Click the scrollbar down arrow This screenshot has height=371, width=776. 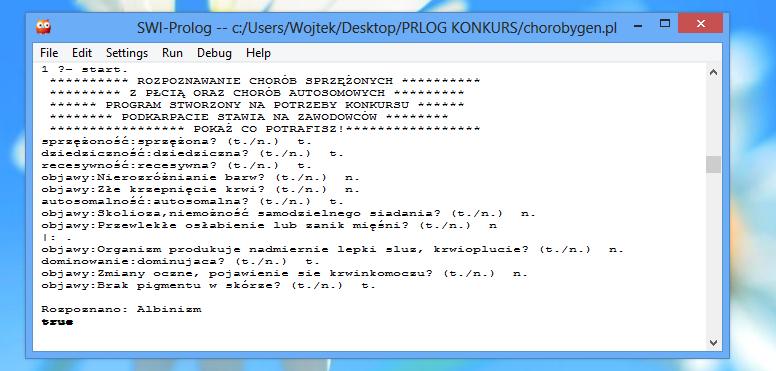(x=713, y=342)
